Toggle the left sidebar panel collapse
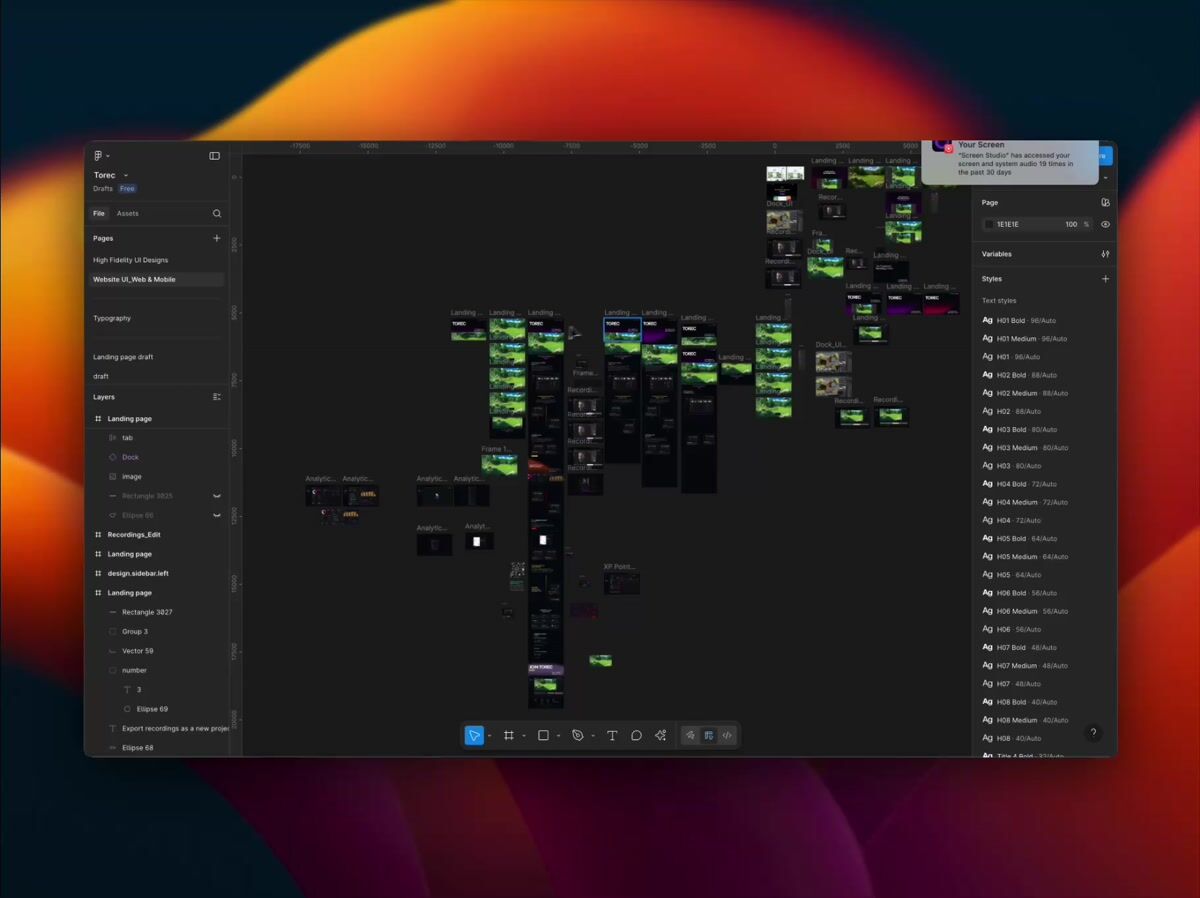 (x=214, y=156)
